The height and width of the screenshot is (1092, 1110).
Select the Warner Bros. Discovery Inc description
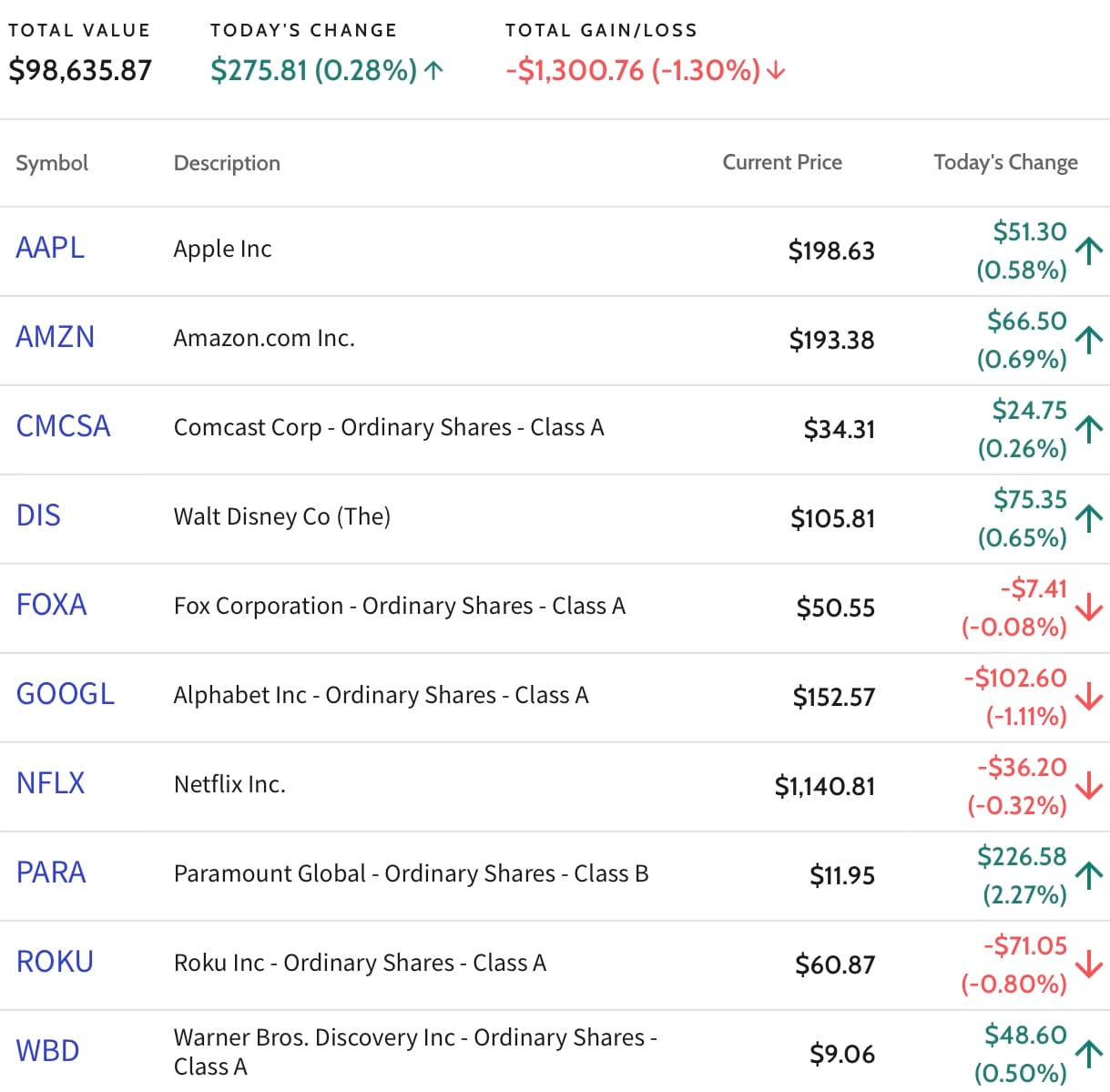416,1052
